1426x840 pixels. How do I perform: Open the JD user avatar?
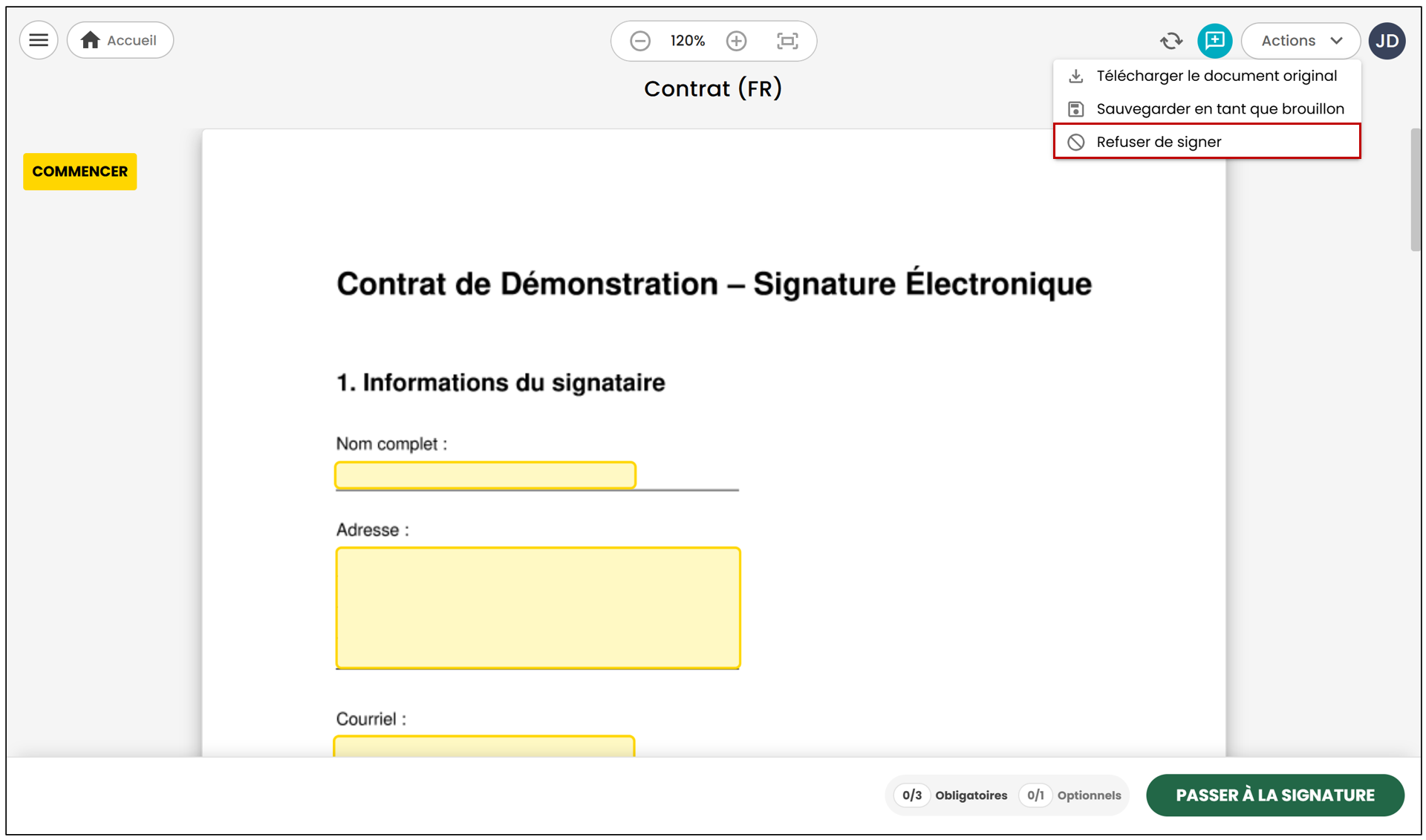[x=1387, y=41]
